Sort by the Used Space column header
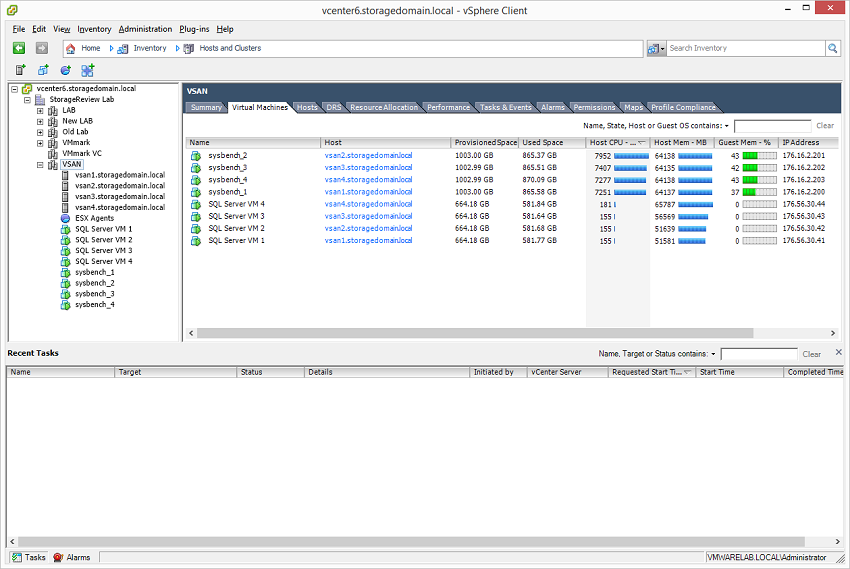 pyautogui.click(x=552, y=143)
